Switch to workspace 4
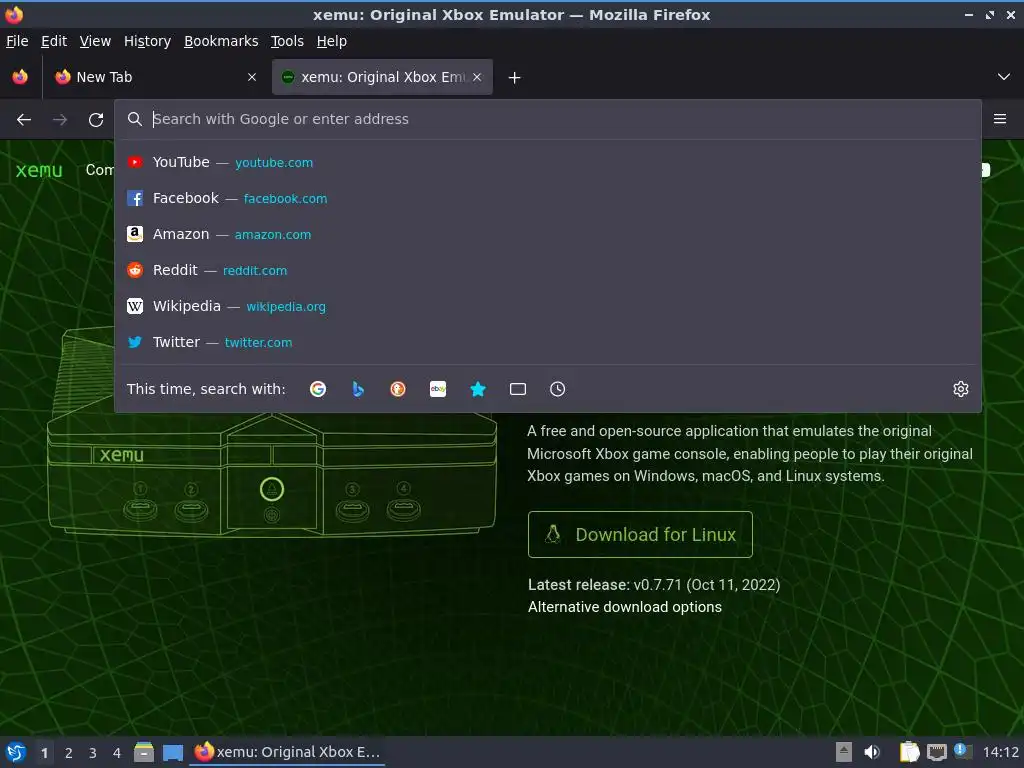The width and height of the screenshot is (1024, 768). (117, 753)
